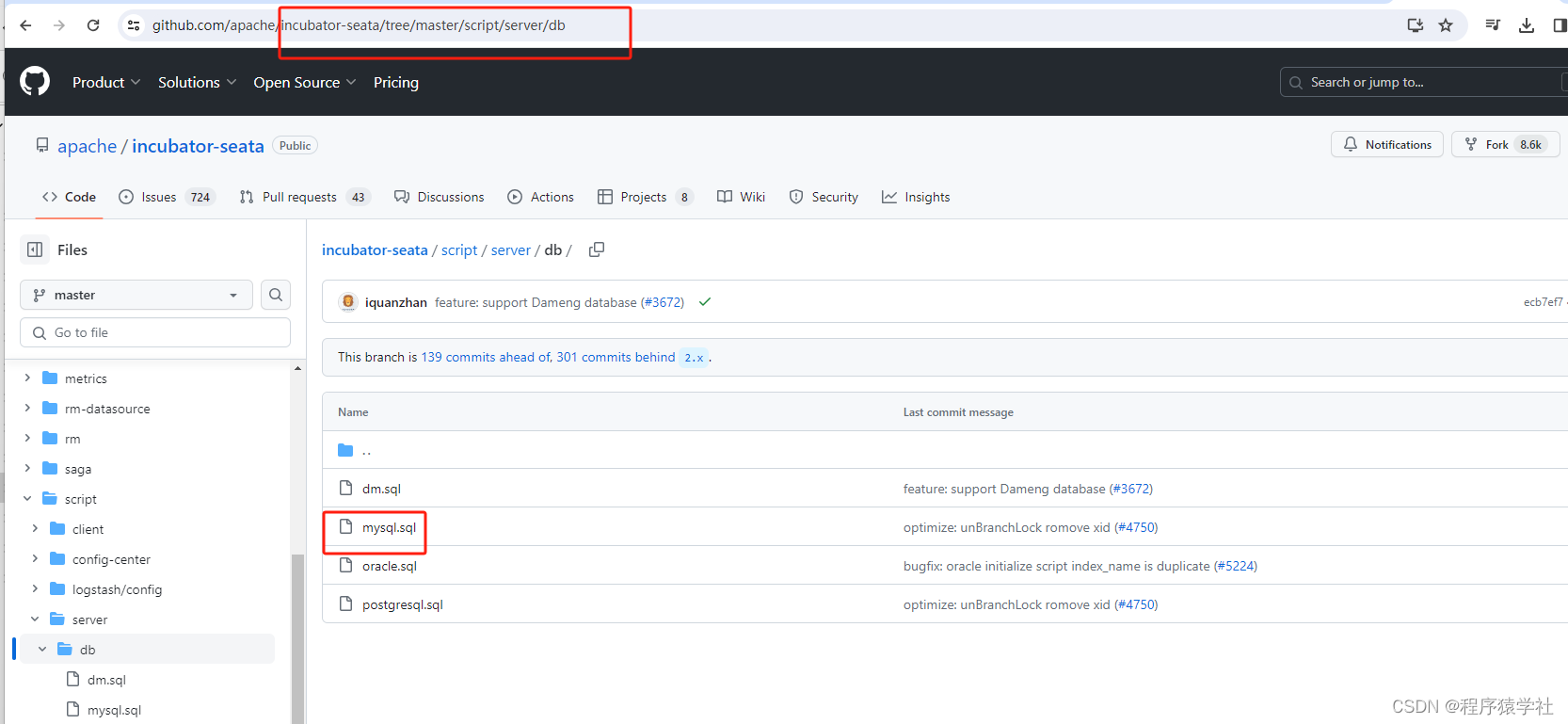View the commit check status icon
The width and height of the screenshot is (1568, 724).
[x=705, y=302]
